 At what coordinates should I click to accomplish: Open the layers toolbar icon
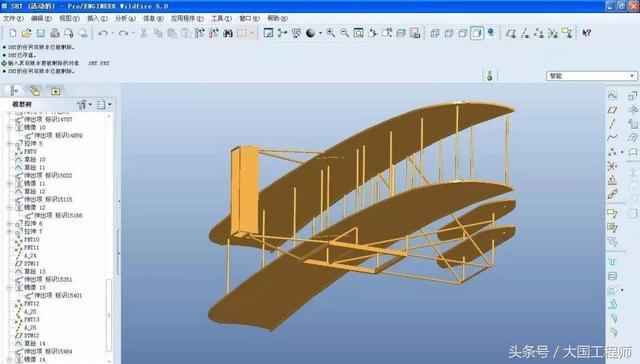[x=401, y=33]
